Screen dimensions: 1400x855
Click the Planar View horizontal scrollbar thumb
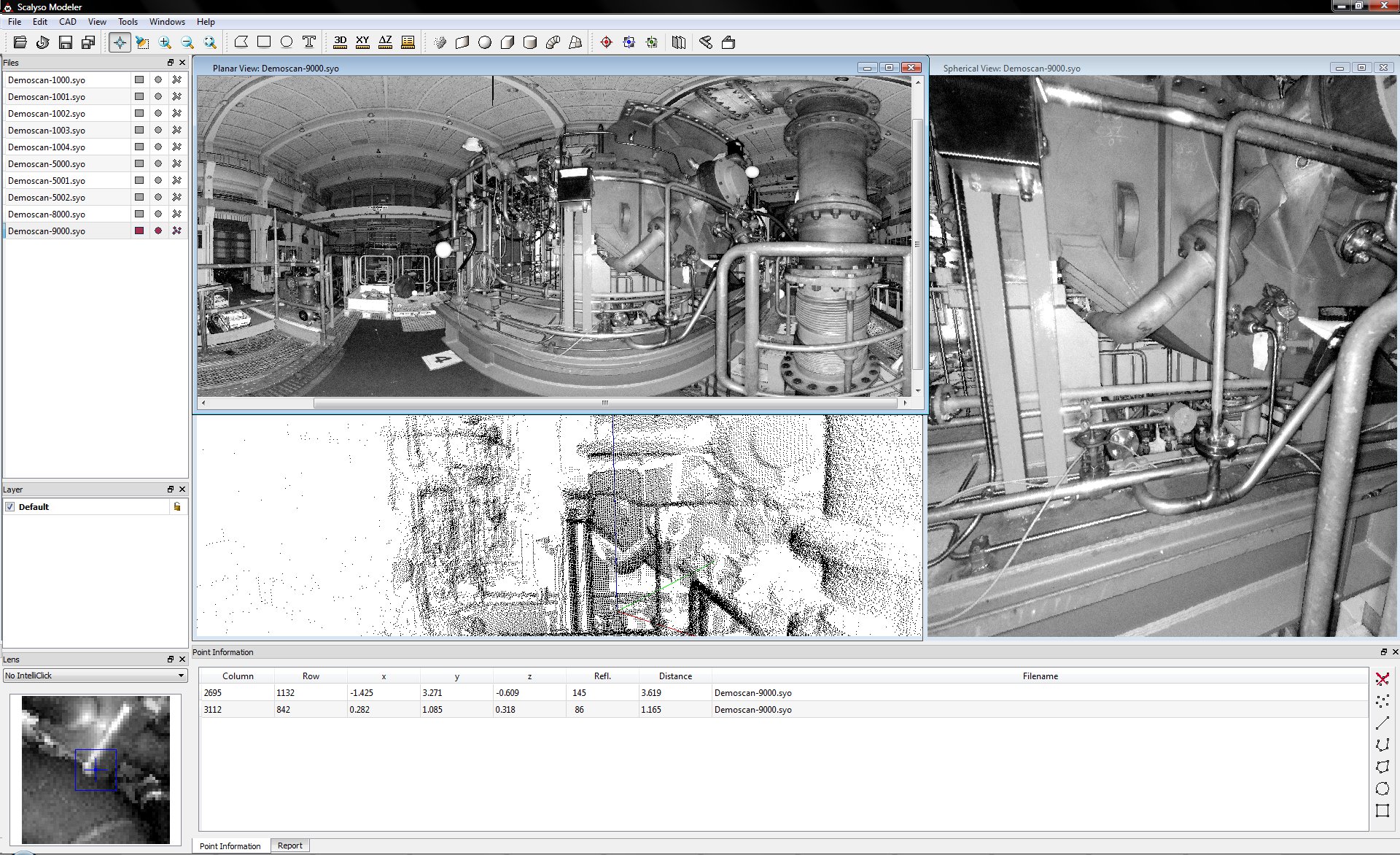(x=605, y=403)
